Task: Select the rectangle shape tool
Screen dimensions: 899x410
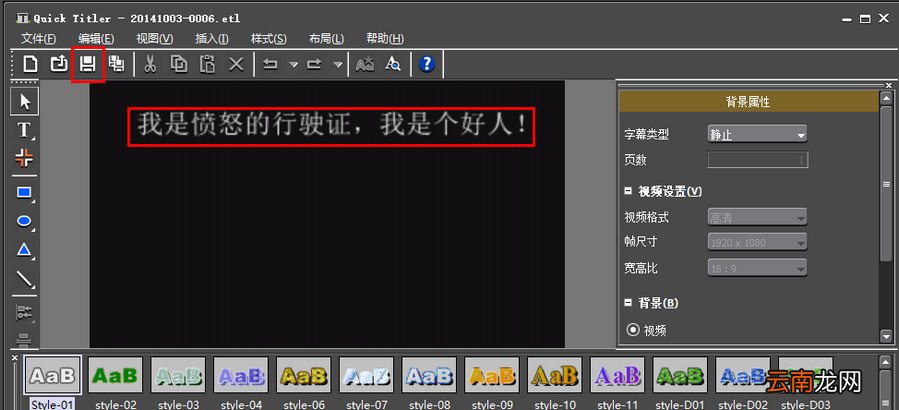Action: [25, 193]
